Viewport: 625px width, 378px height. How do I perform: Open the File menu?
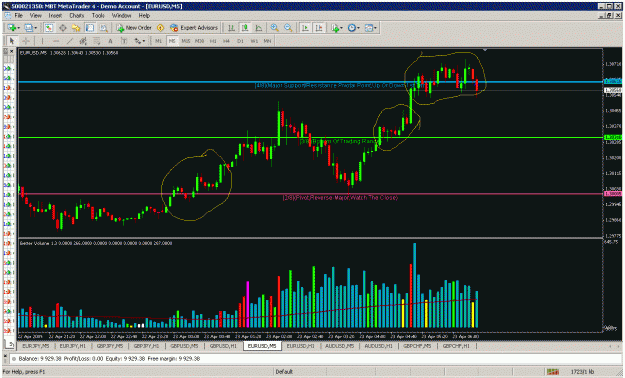[18, 16]
